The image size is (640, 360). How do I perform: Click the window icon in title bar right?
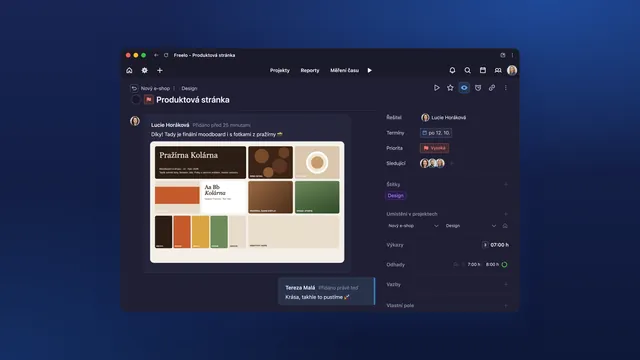(x=503, y=55)
